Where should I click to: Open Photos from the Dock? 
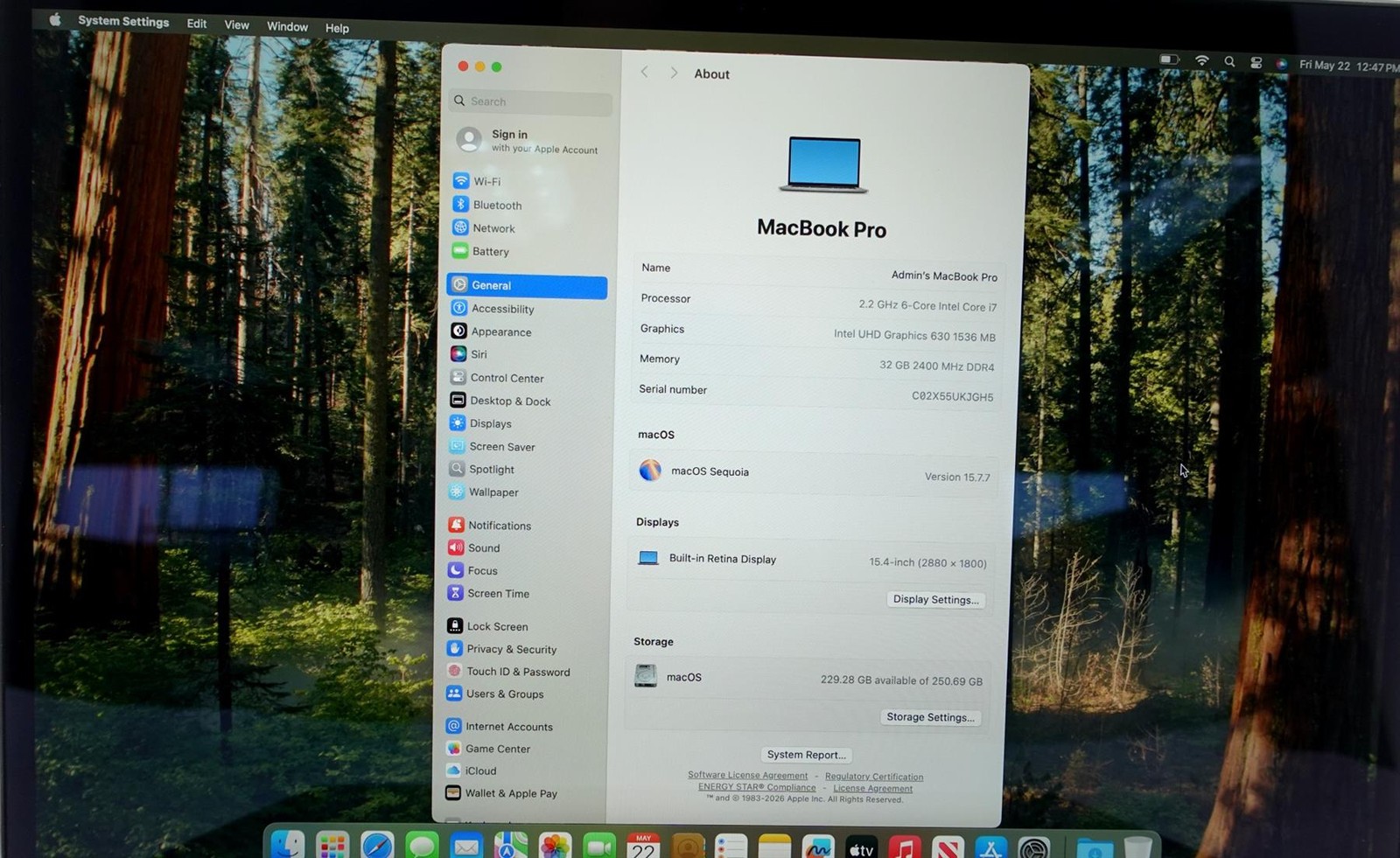click(555, 847)
